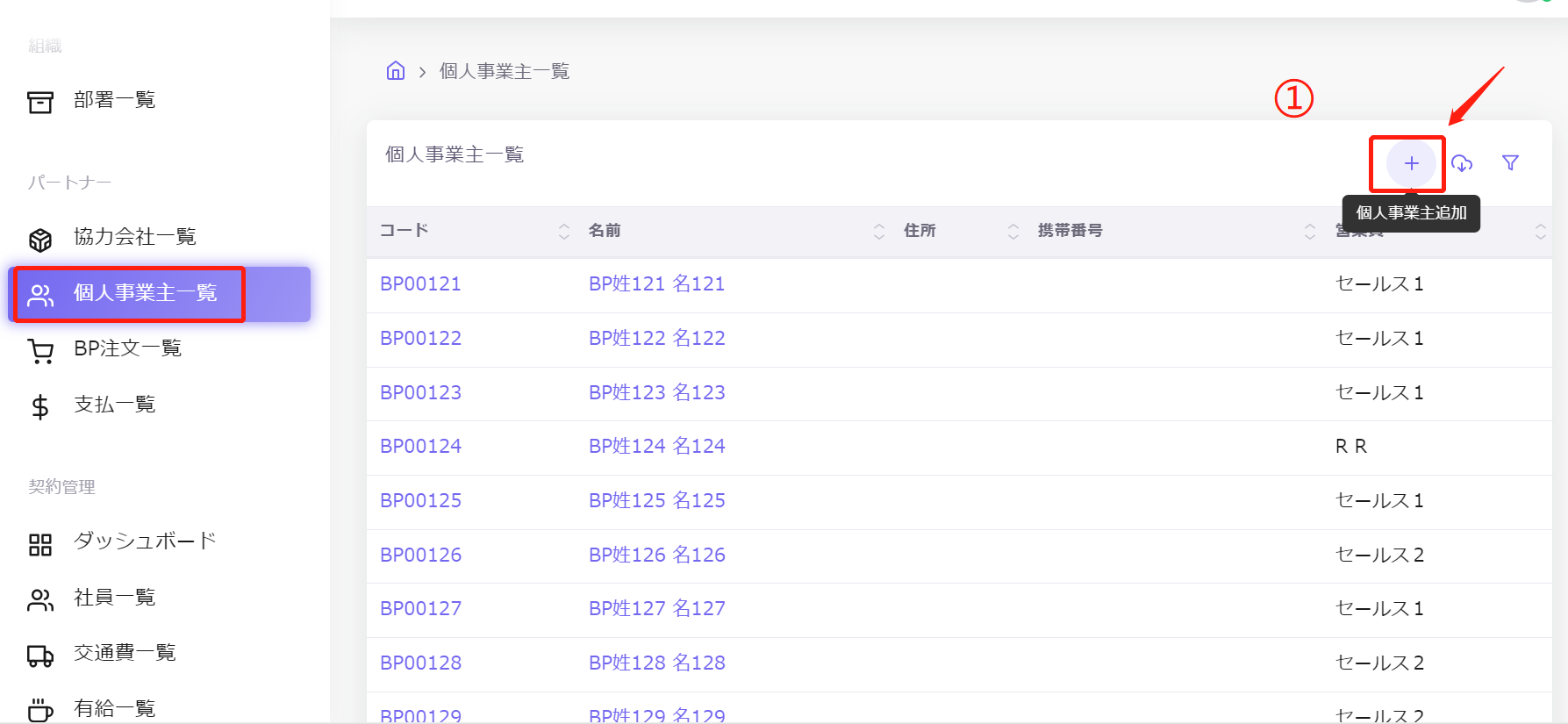Click the shopping cart icon for BP注文一覧
The image size is (1568, 724).
(40, 351)
